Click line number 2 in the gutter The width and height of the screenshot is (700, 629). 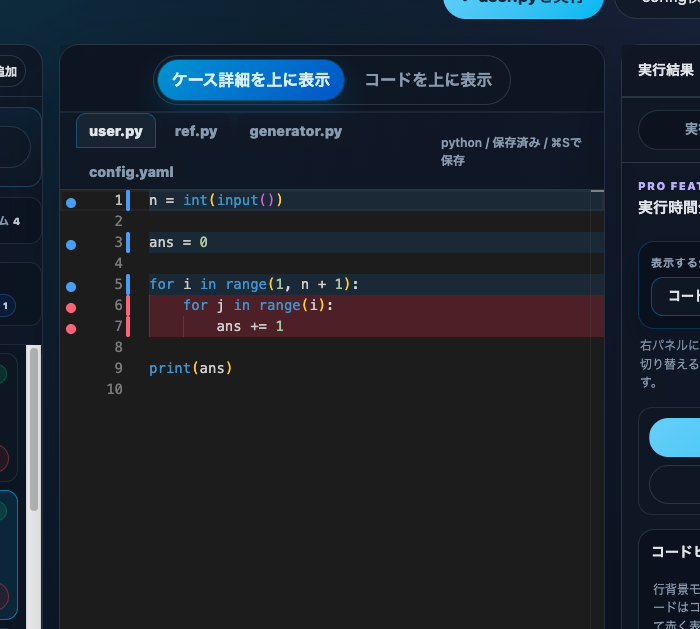pos(118,221)
